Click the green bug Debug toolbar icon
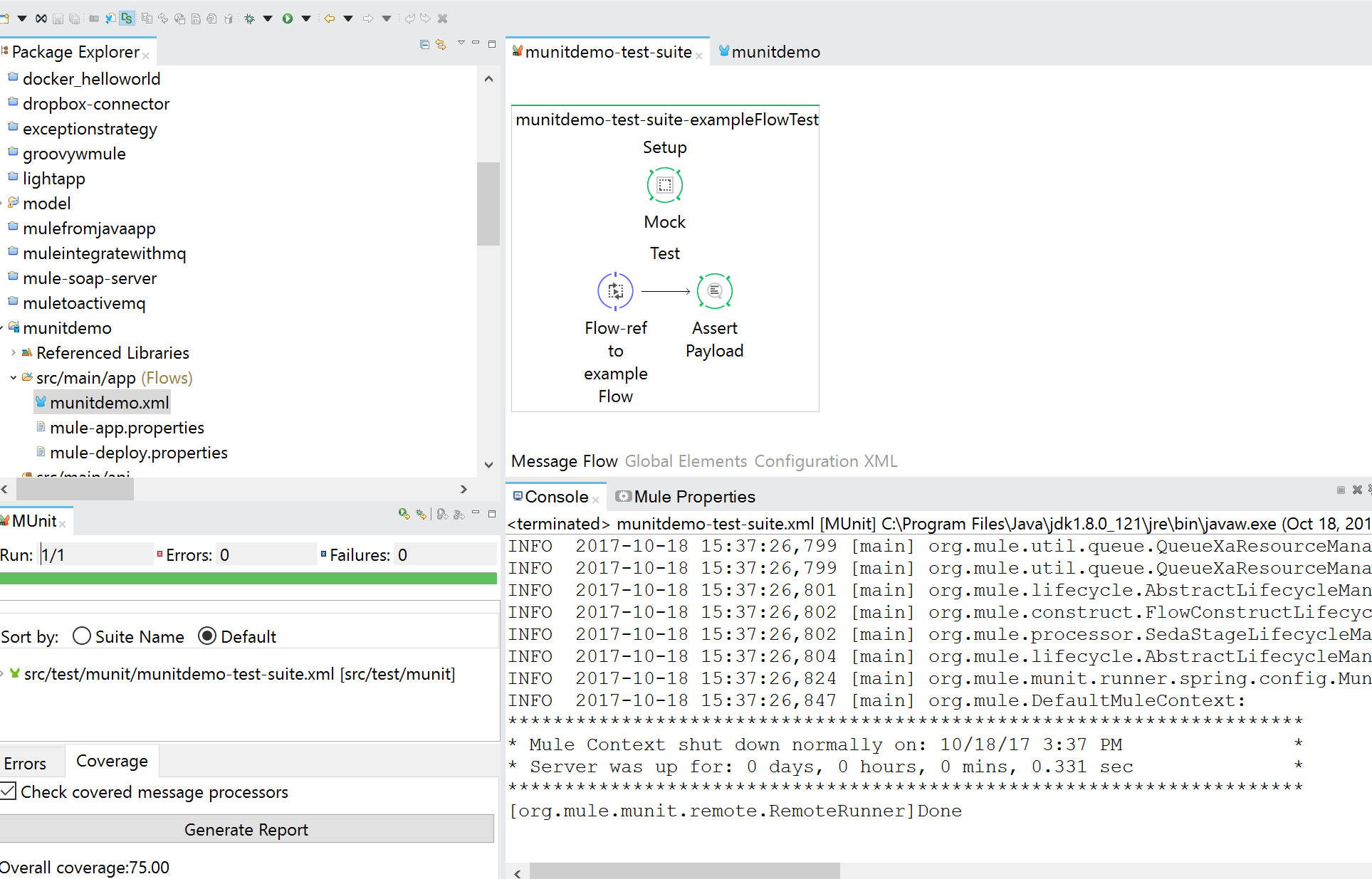This screenshot has width=1372, height=879. pyautogui.click(x=249, y=19)
